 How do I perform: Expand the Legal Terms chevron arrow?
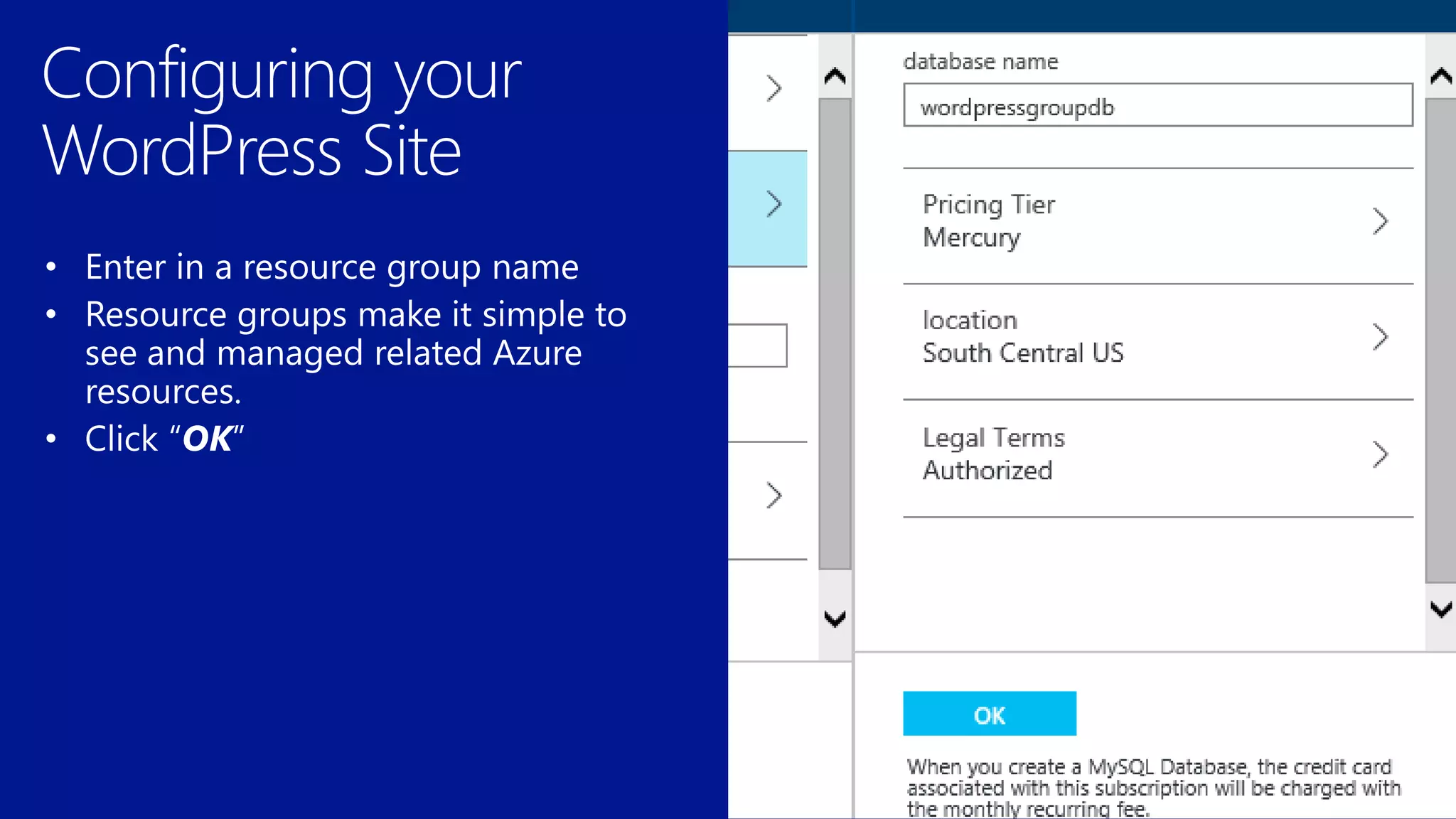(1379, 454)
